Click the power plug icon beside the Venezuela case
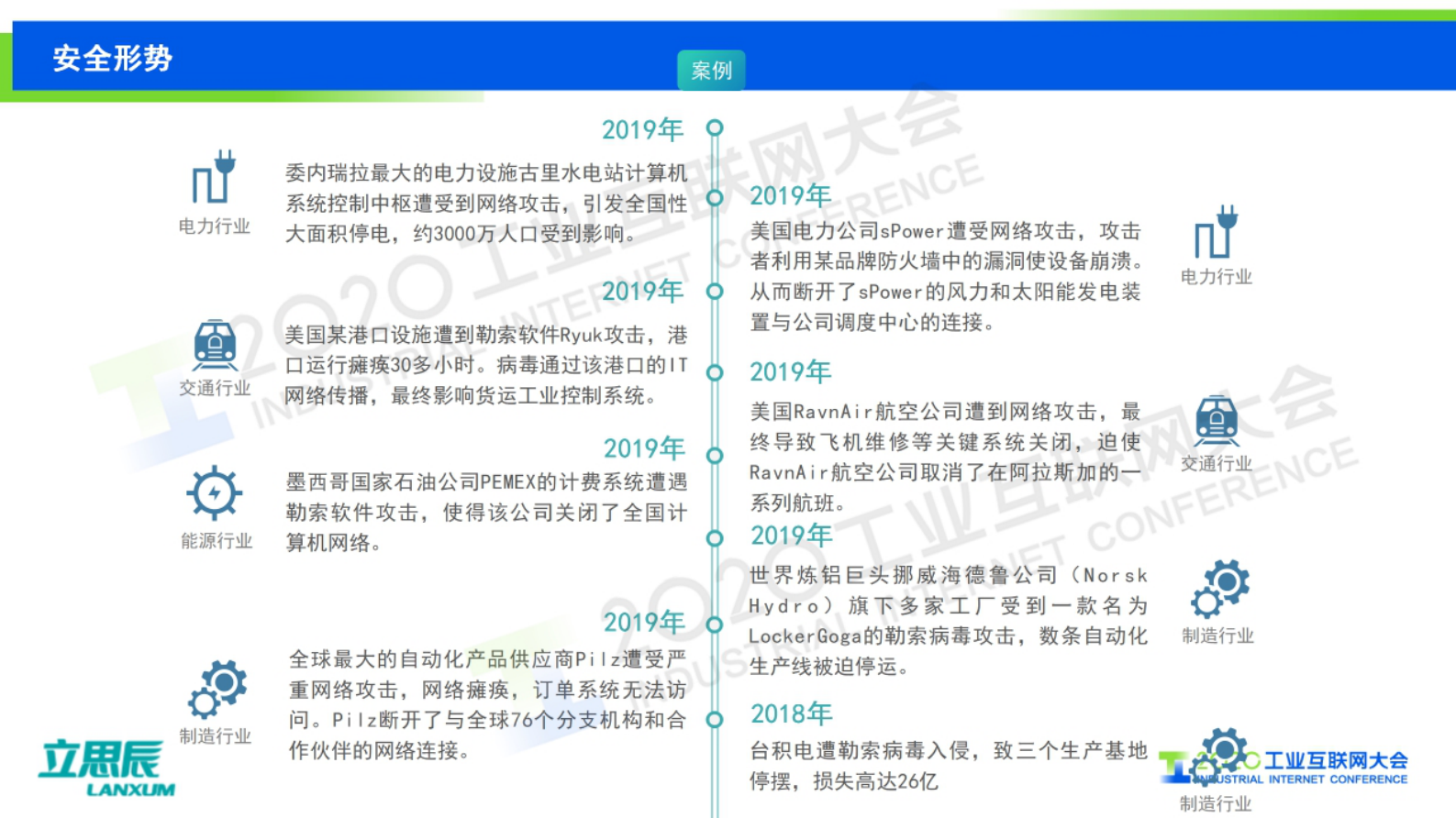 point(214,176)
